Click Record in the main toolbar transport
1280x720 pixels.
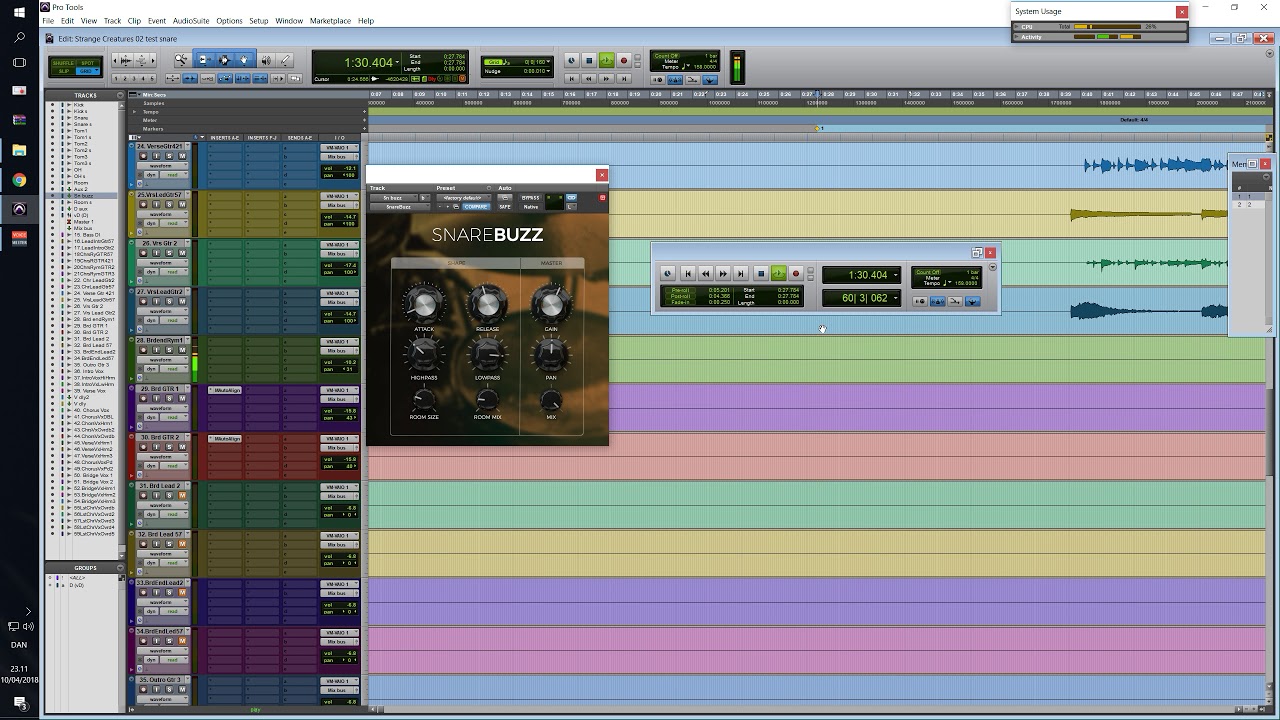pos(623,60)
